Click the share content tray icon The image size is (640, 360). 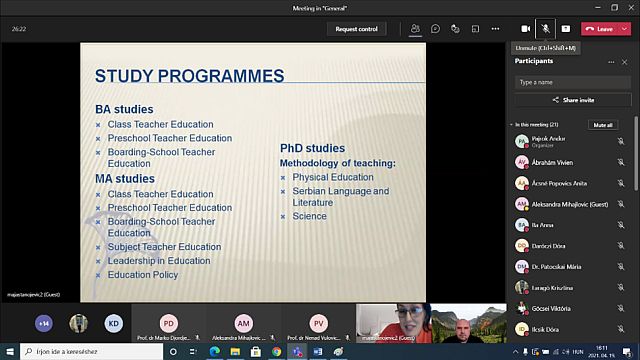[x=566, y=29]
